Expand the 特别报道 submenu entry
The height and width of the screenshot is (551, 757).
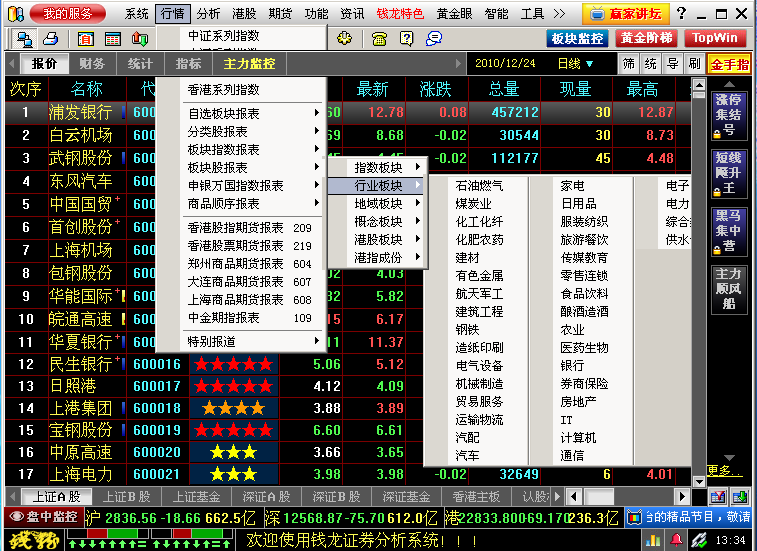253,341
